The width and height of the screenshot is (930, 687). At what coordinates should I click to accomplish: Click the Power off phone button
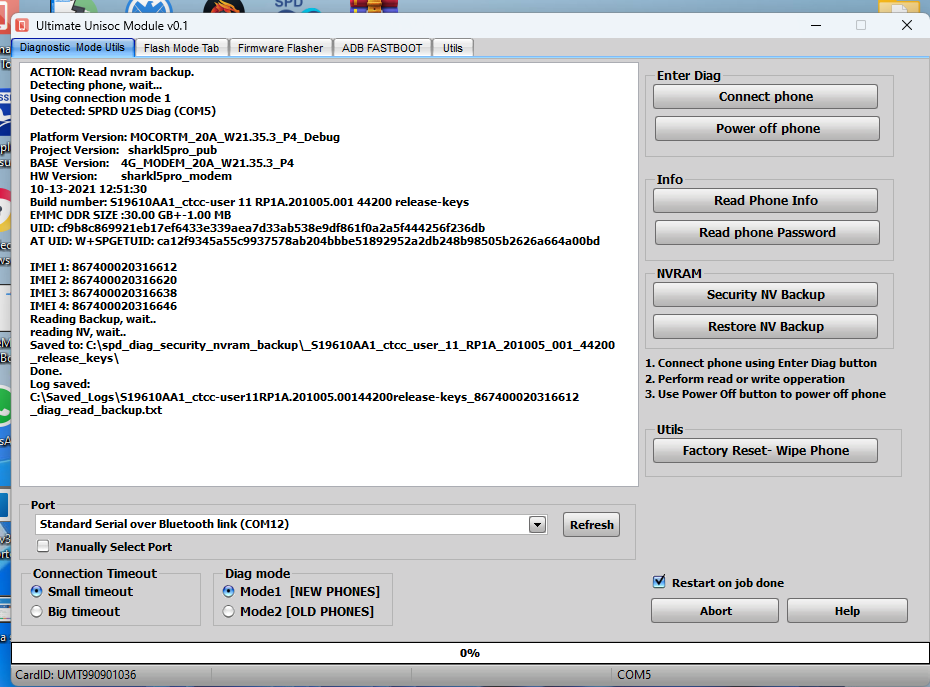pos(767,129)
